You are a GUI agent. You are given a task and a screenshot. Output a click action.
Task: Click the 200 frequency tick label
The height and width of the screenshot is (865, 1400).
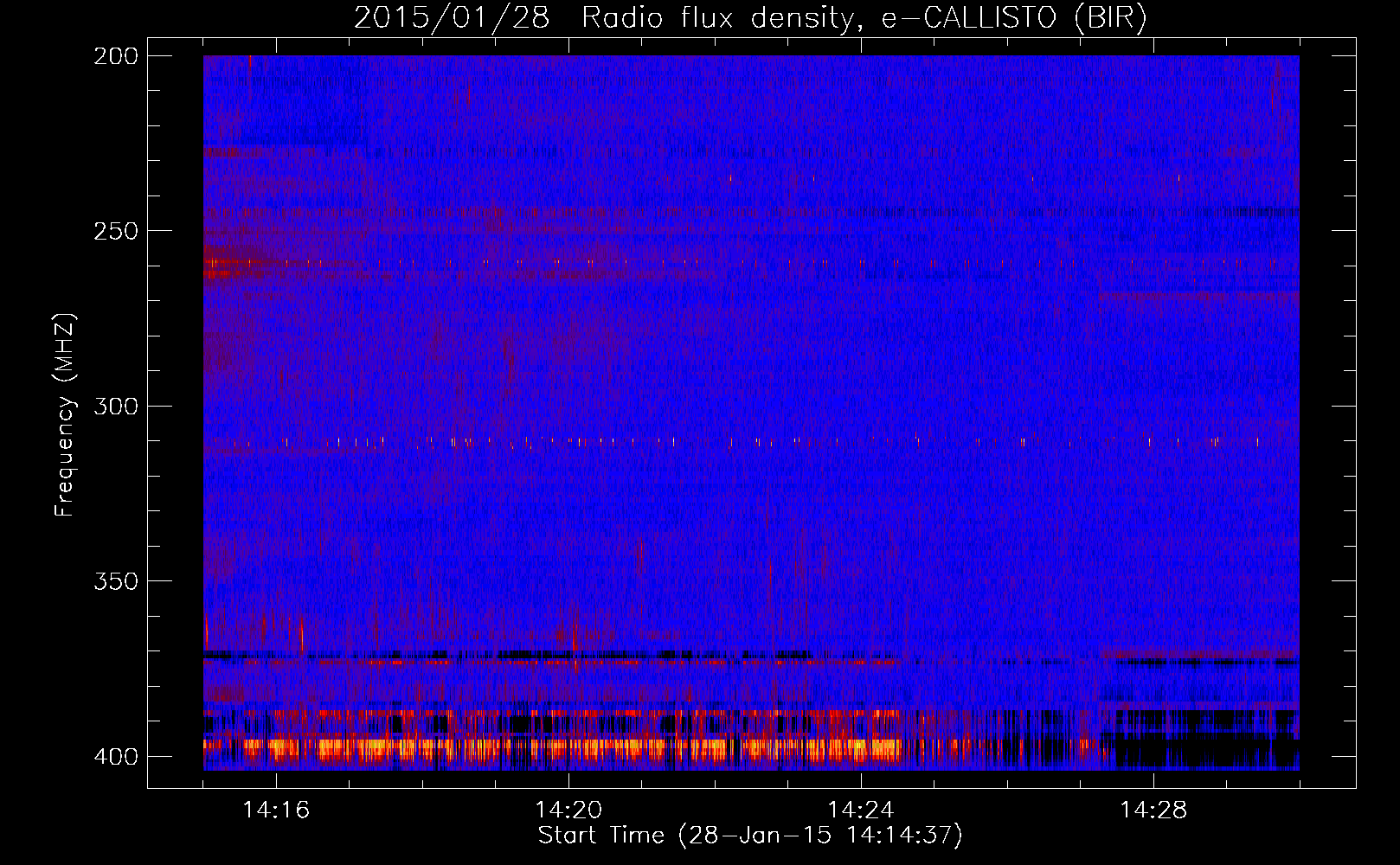116,56
